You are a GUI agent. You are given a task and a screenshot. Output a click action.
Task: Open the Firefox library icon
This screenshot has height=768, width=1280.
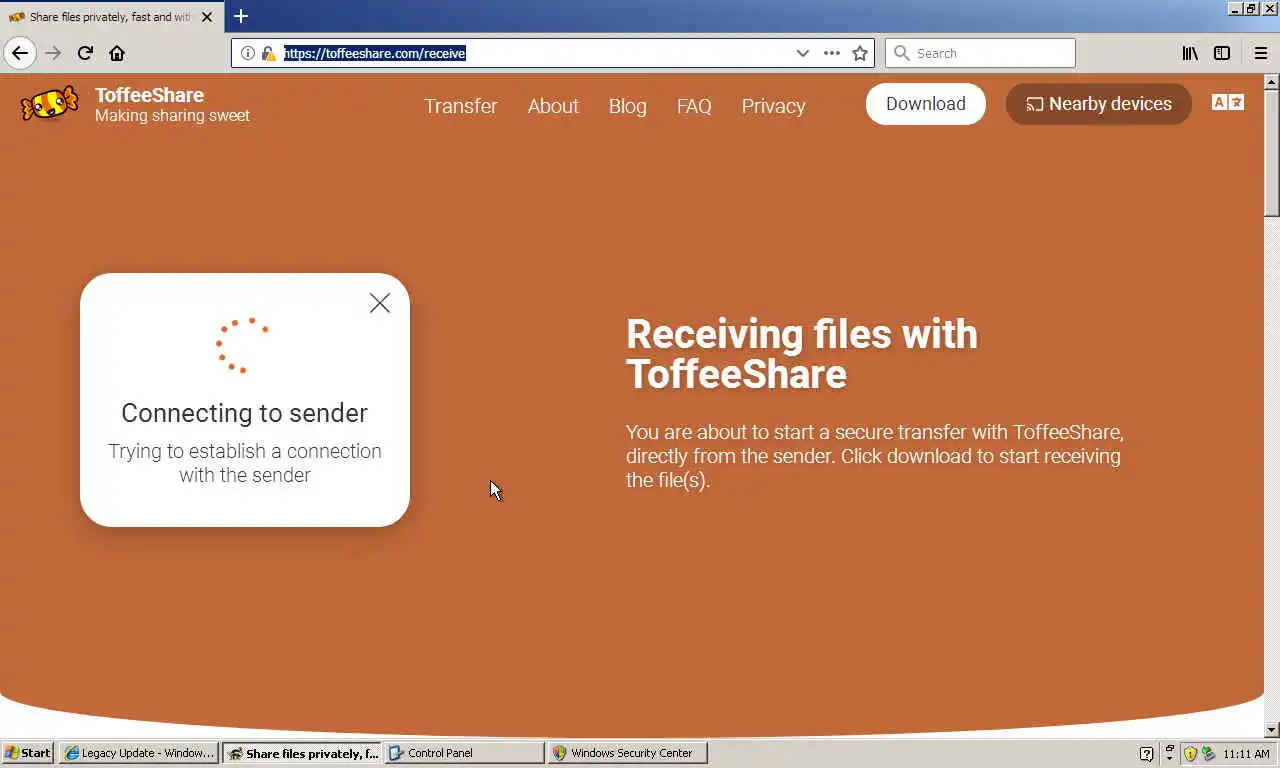(1190, 53)
